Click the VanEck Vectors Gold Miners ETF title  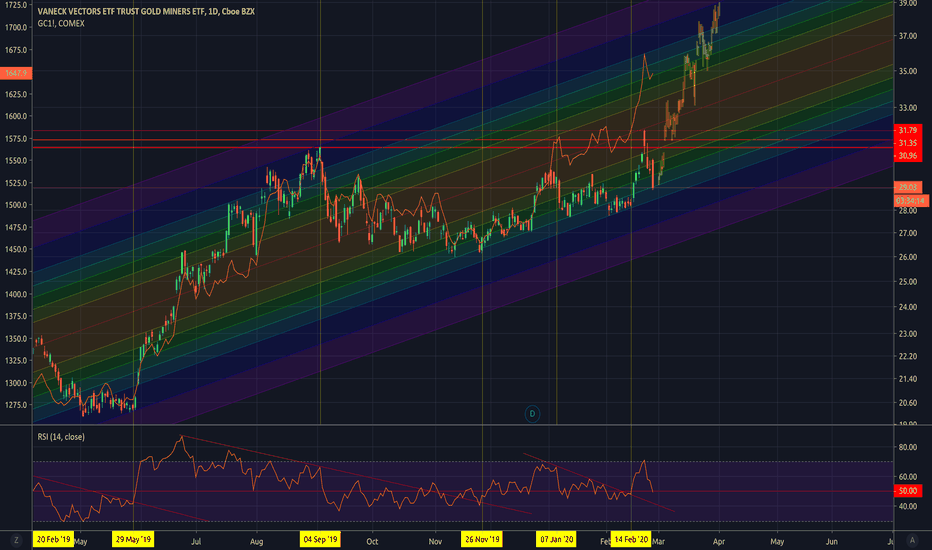click(x=146, y=11)
